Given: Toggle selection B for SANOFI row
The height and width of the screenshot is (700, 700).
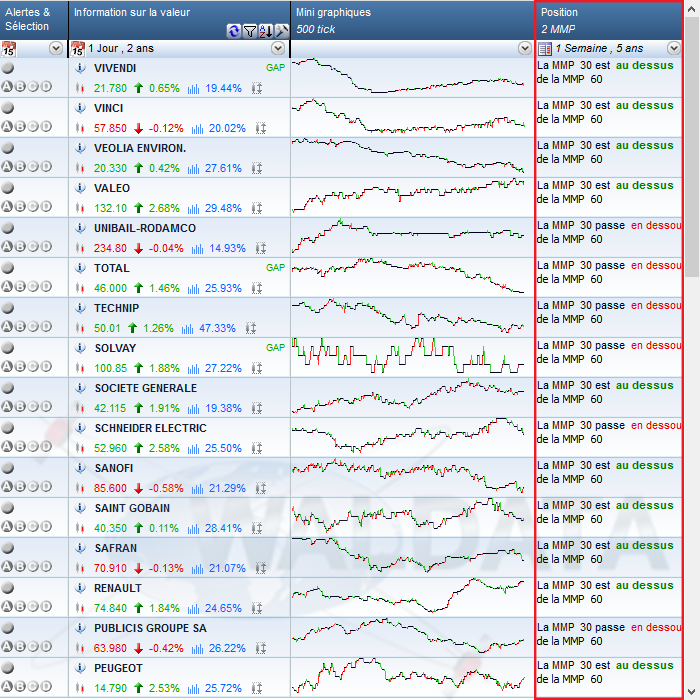Looking at the screenshot, I should click(x=20, y=486).
